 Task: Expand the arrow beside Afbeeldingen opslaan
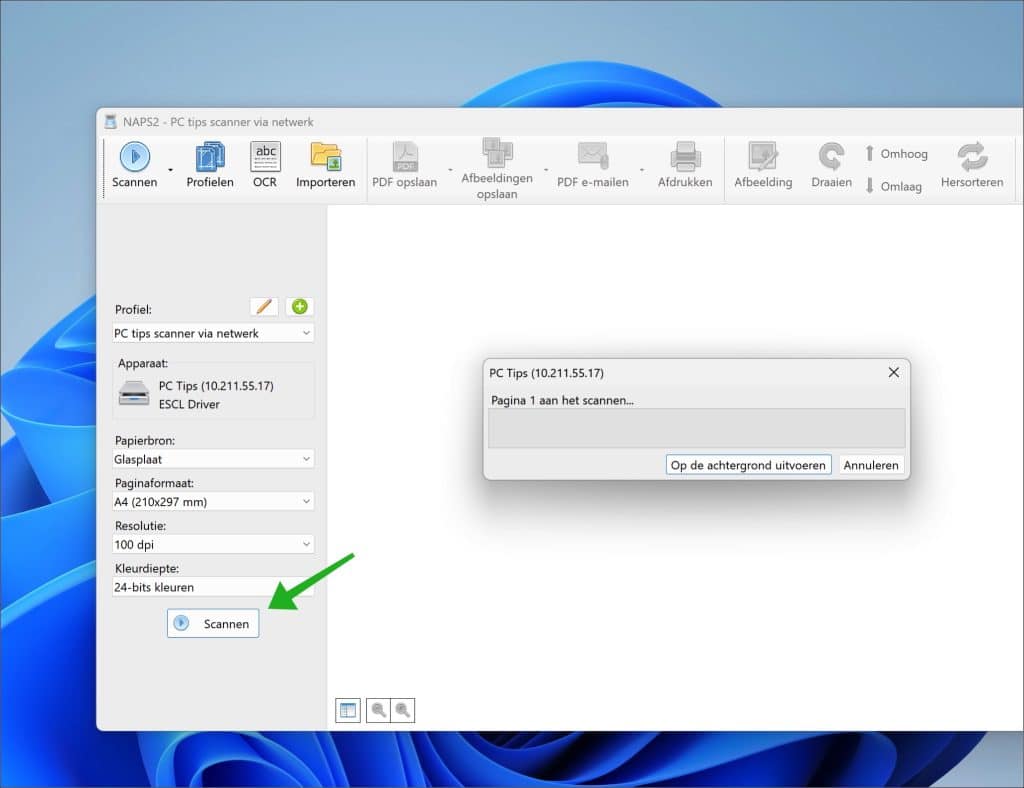[x=546, y=170]
